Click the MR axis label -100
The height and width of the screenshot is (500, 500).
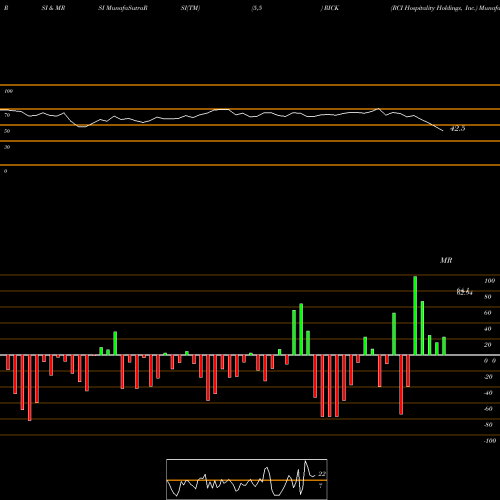click(490, 441)
